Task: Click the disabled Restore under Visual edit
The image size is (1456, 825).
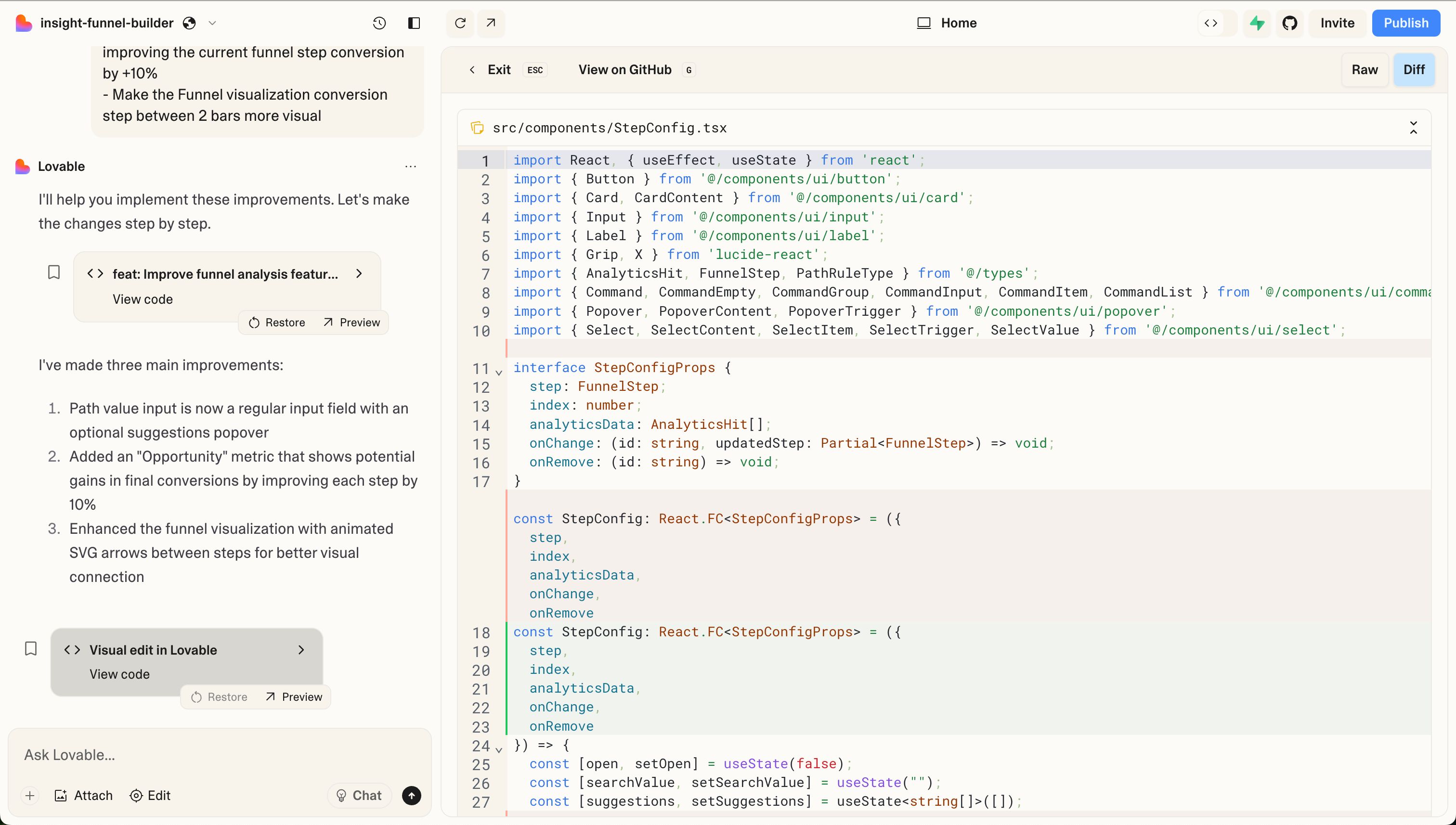Action: pyautogui.click(x=220, y=697)
